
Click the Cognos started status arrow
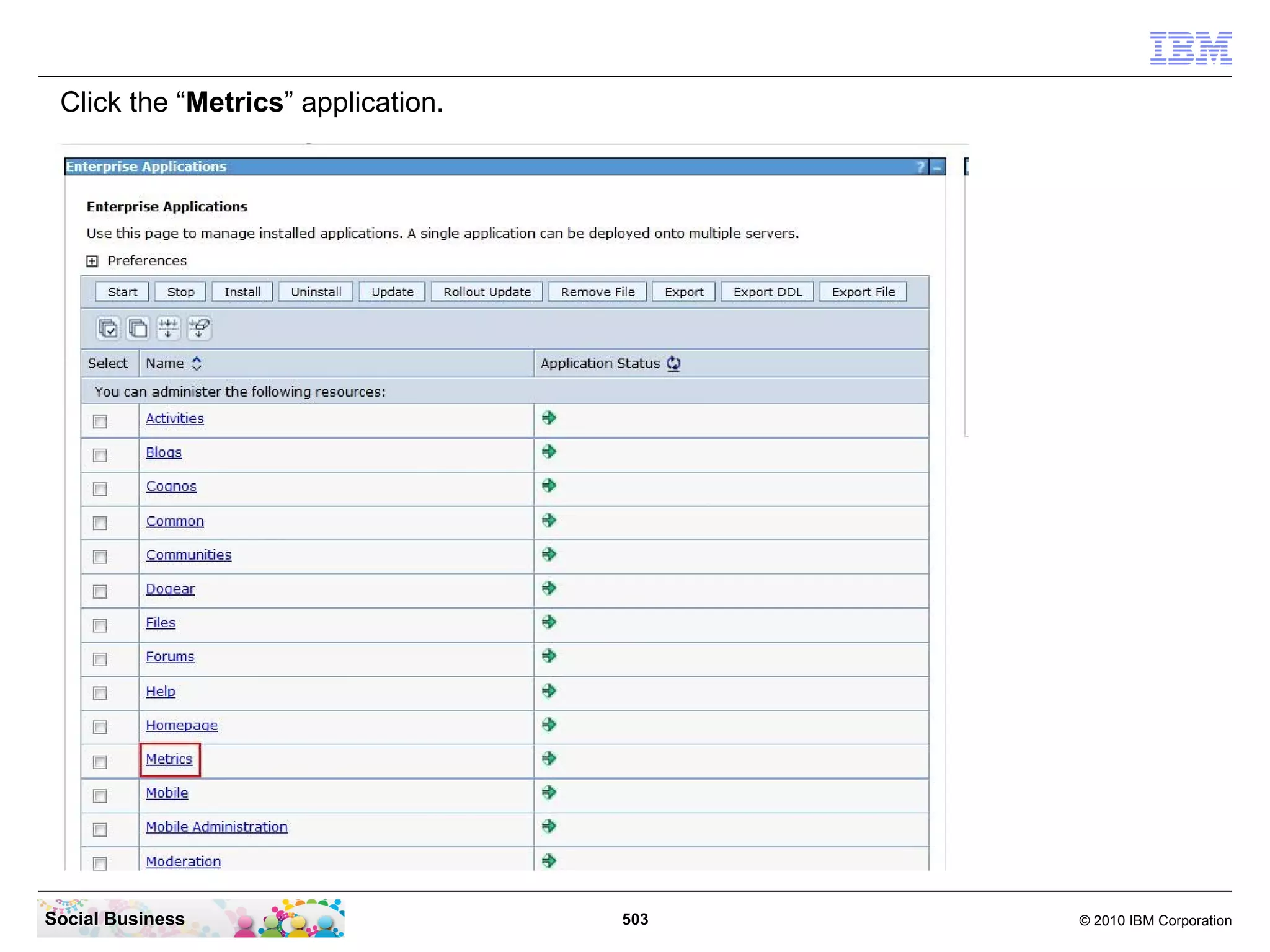[x=549, y=485]
